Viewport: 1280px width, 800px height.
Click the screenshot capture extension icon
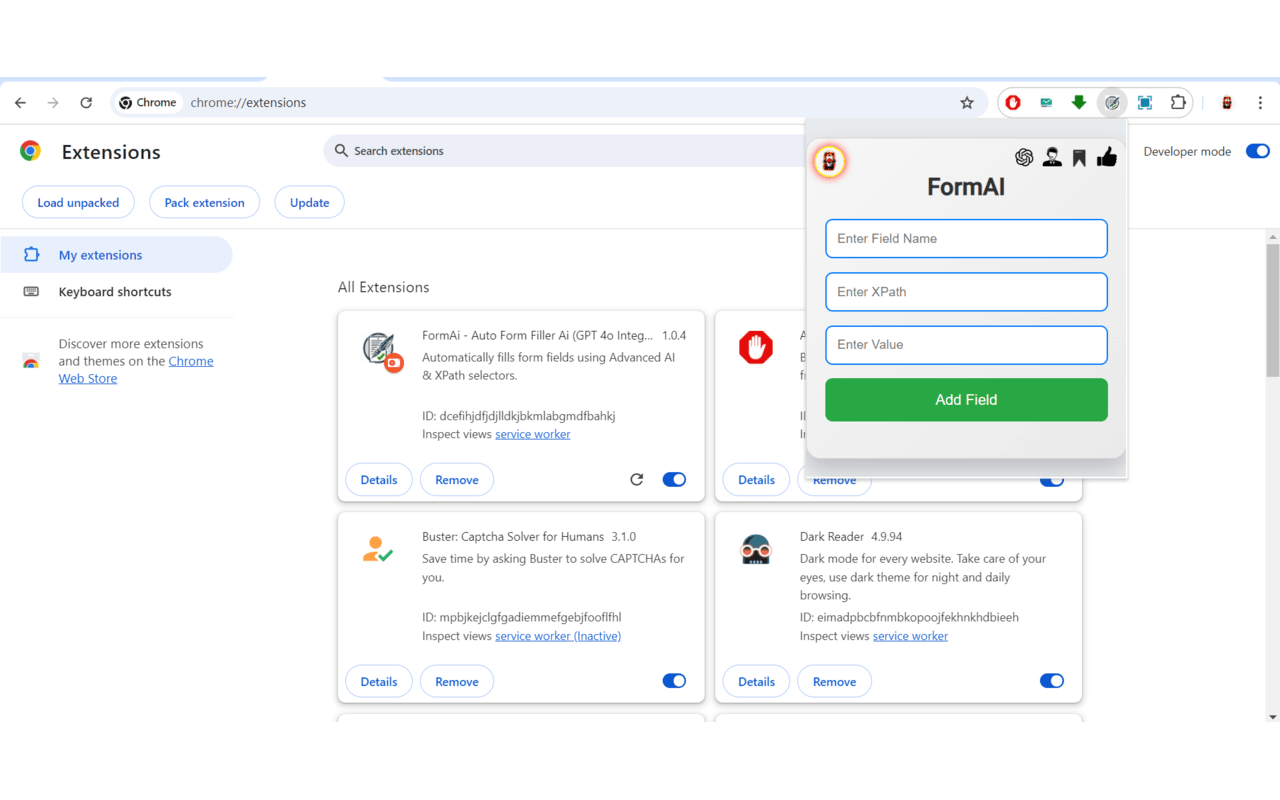point(1145,102)
